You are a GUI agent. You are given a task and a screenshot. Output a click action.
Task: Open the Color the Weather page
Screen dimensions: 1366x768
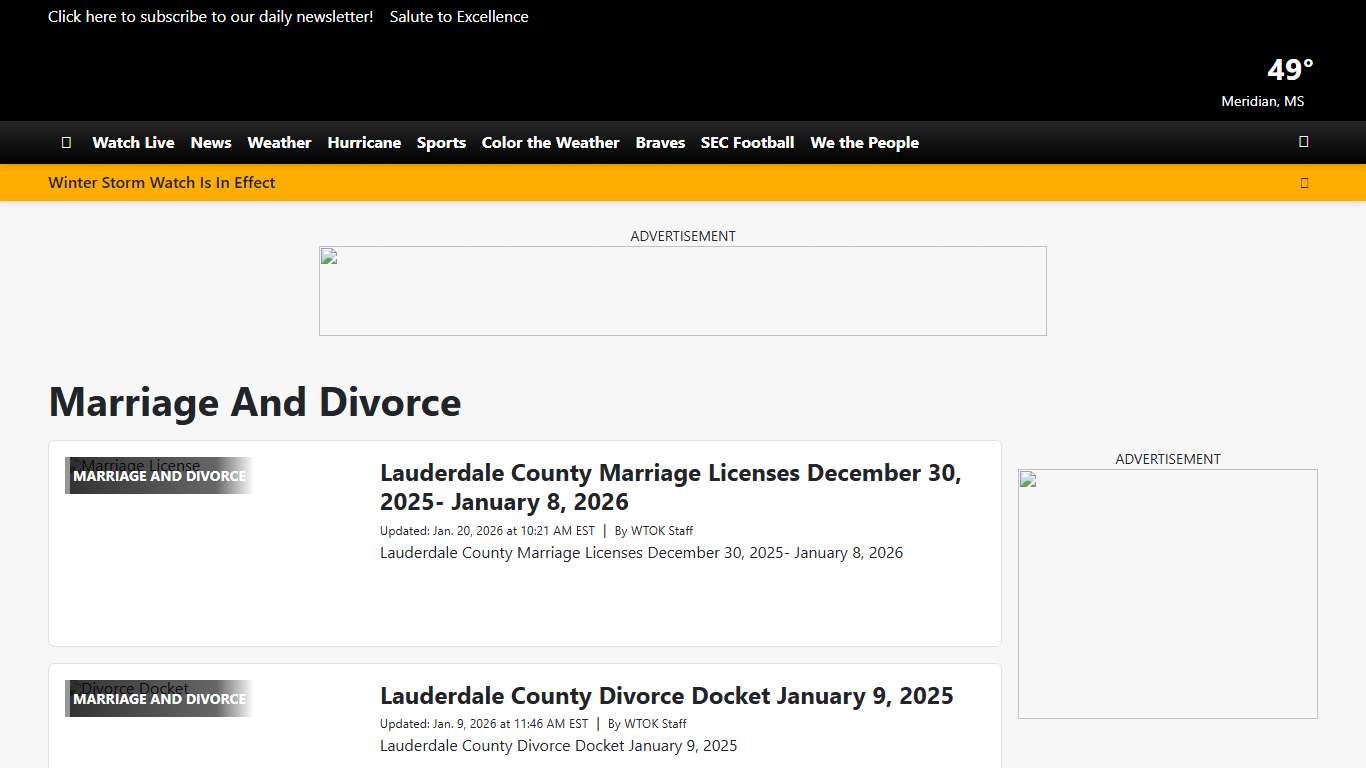tap(550, 142)
